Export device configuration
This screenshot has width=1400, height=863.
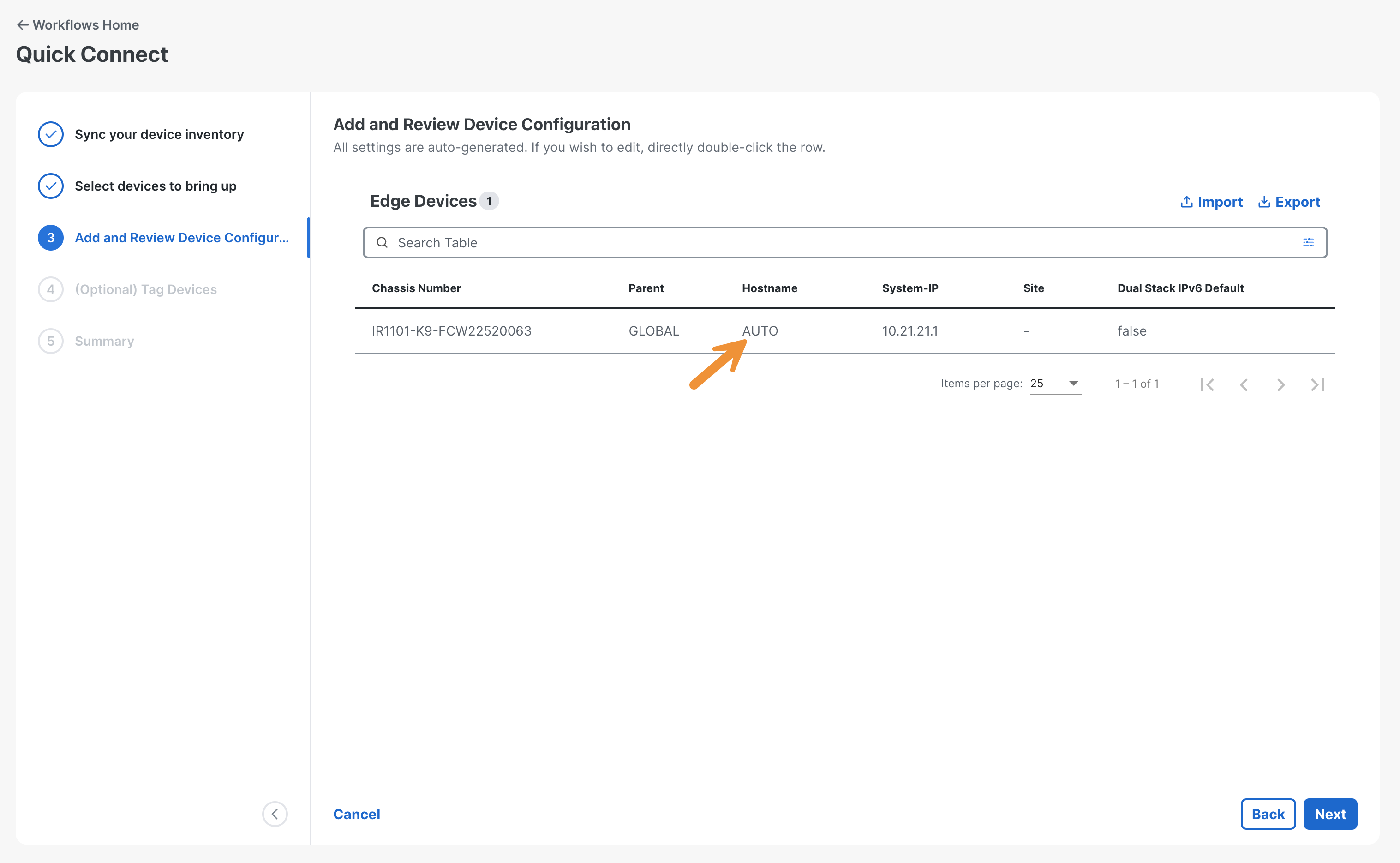(1289, 202)
